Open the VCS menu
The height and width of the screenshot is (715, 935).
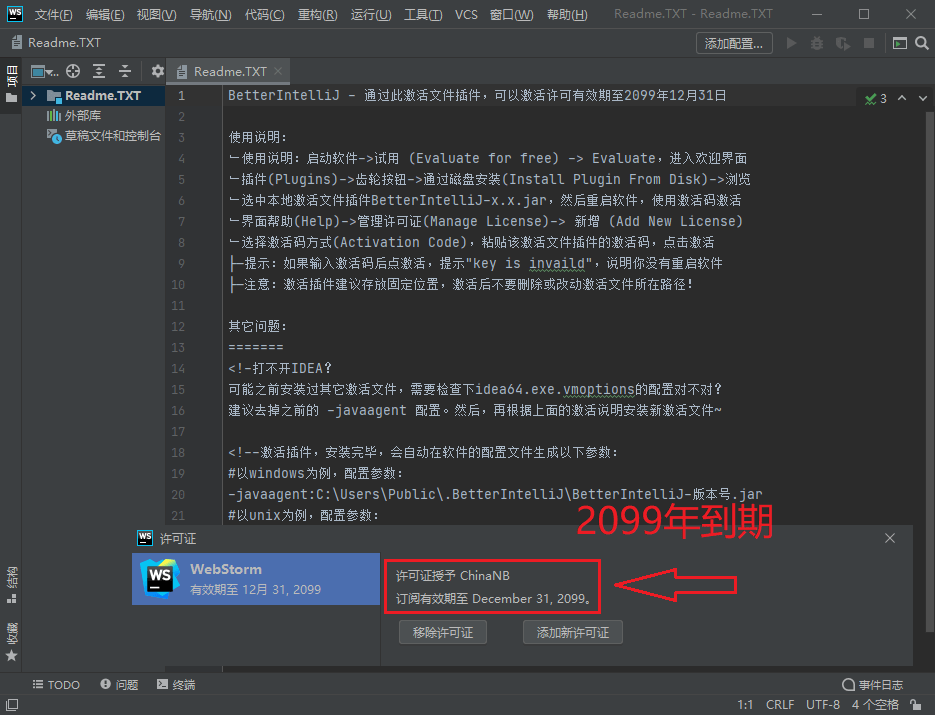[x=466, y=14]
